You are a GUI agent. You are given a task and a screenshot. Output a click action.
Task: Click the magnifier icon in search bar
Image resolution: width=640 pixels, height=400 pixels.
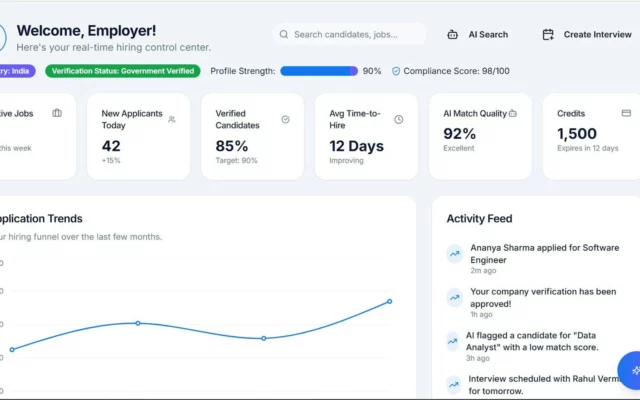284,34
